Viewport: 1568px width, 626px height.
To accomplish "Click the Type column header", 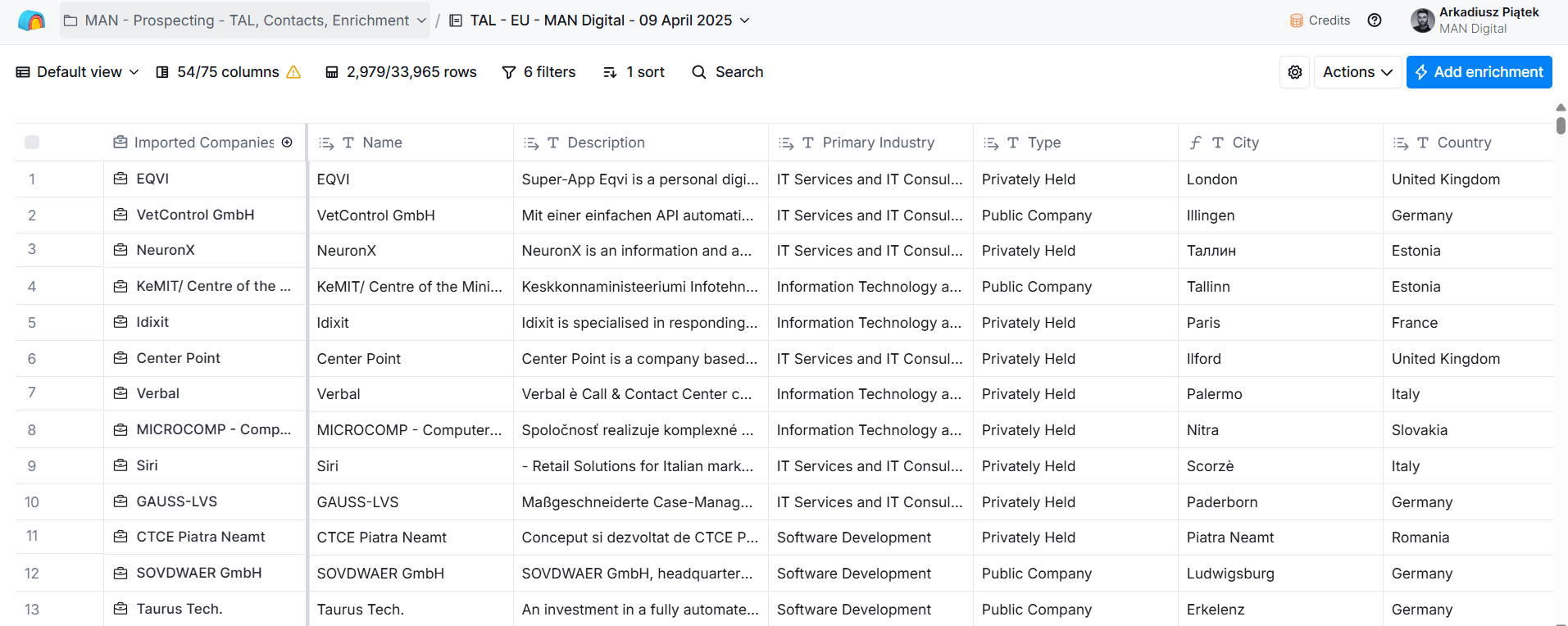I will [x=1075, y=143].
